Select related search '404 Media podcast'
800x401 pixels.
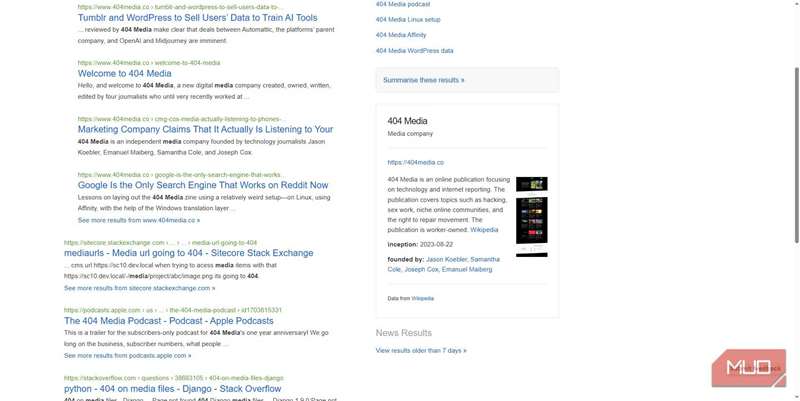coord(403,4)
